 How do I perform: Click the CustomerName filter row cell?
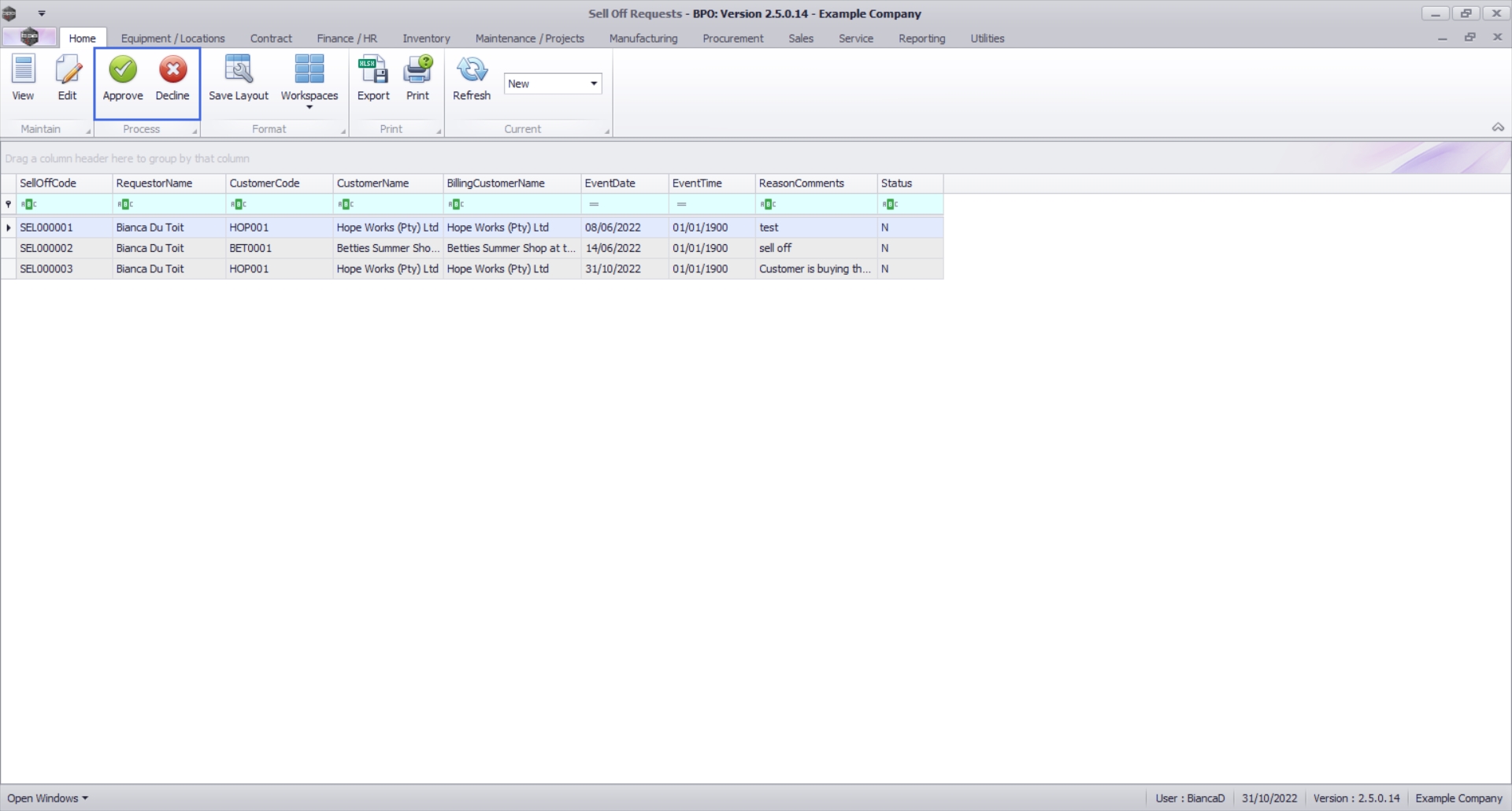[x=388, y=204]
